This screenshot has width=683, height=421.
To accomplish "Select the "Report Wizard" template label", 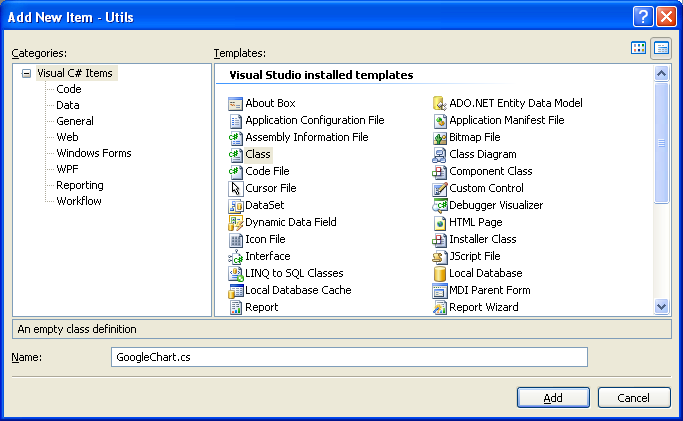I will [484, 307].
